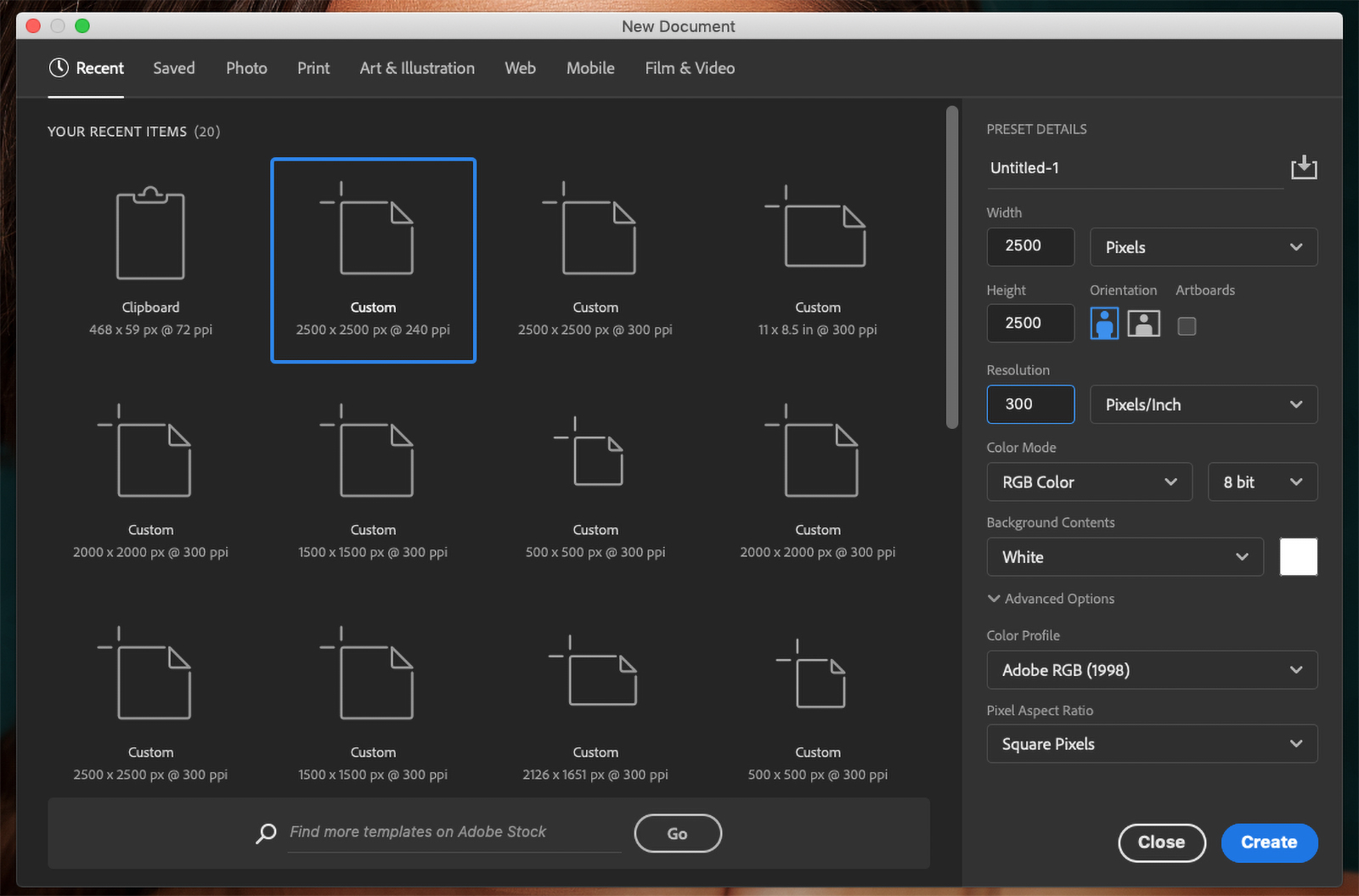This screenshot has height=896, width=1359.
Task: Open the Saved tab
Action: (x=174, y=68)
